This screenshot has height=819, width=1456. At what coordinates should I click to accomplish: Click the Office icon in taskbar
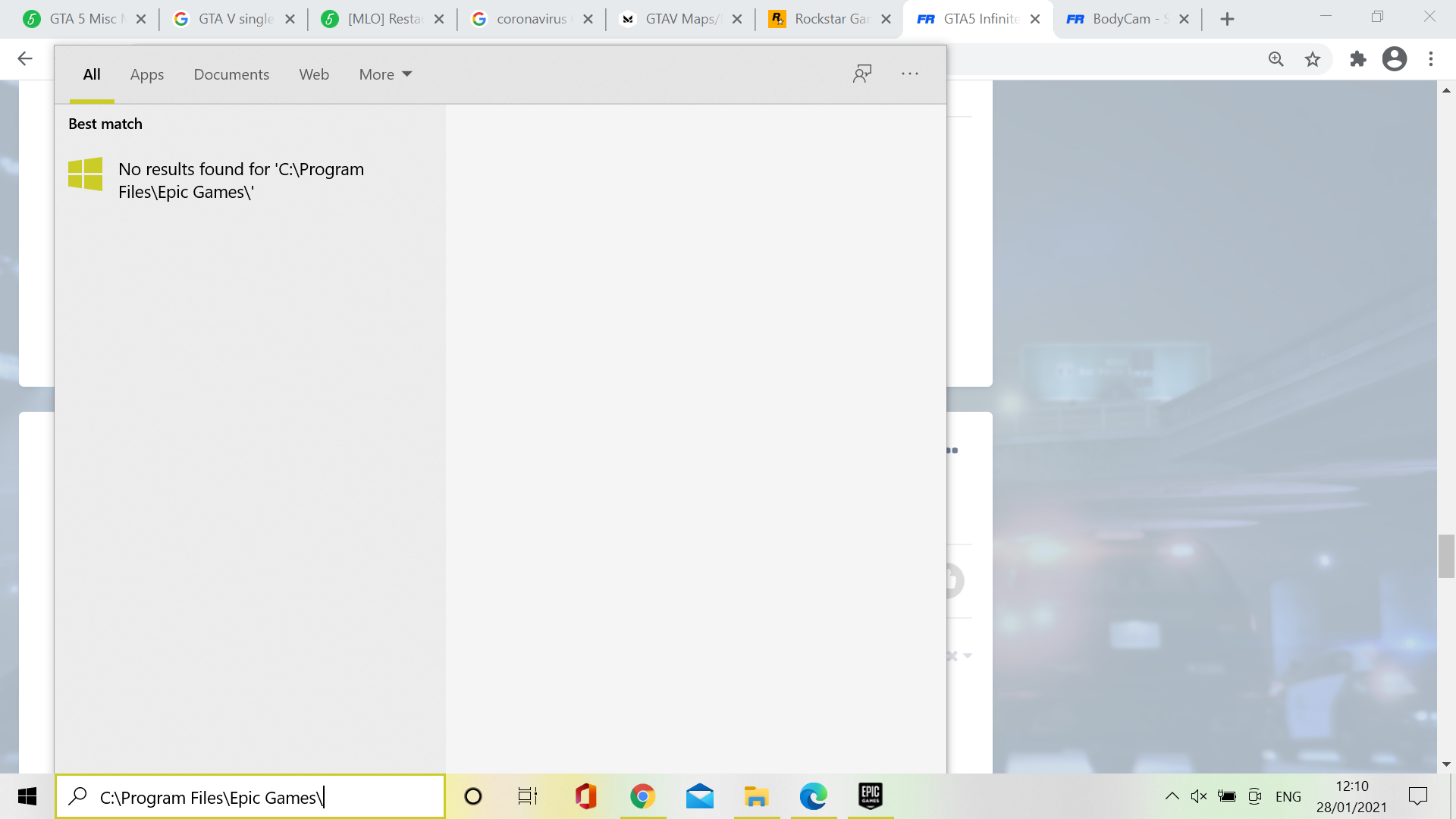click(585, 795)
